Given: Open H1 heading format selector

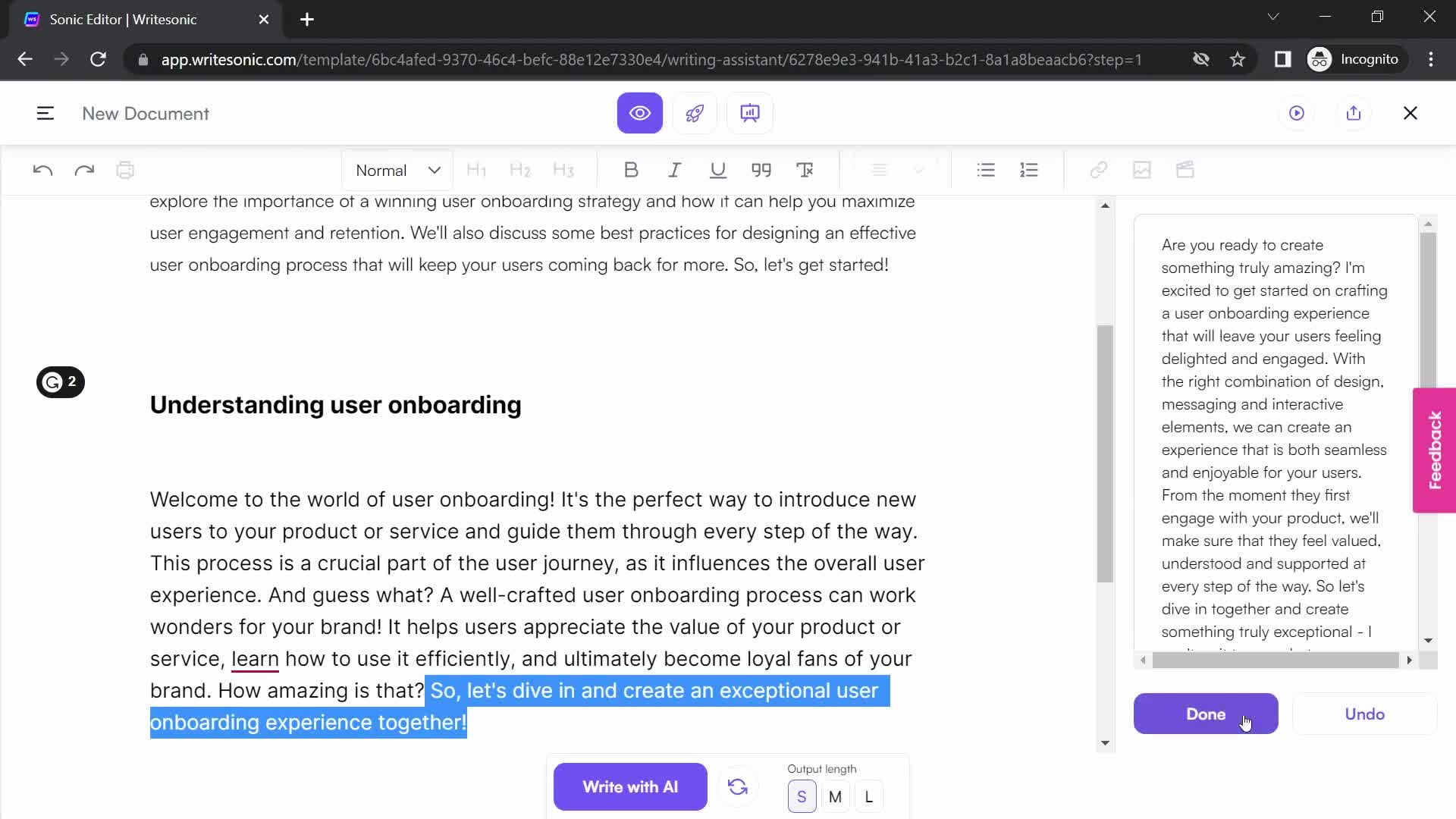Looking at the screenshot, I should point(478,170).
